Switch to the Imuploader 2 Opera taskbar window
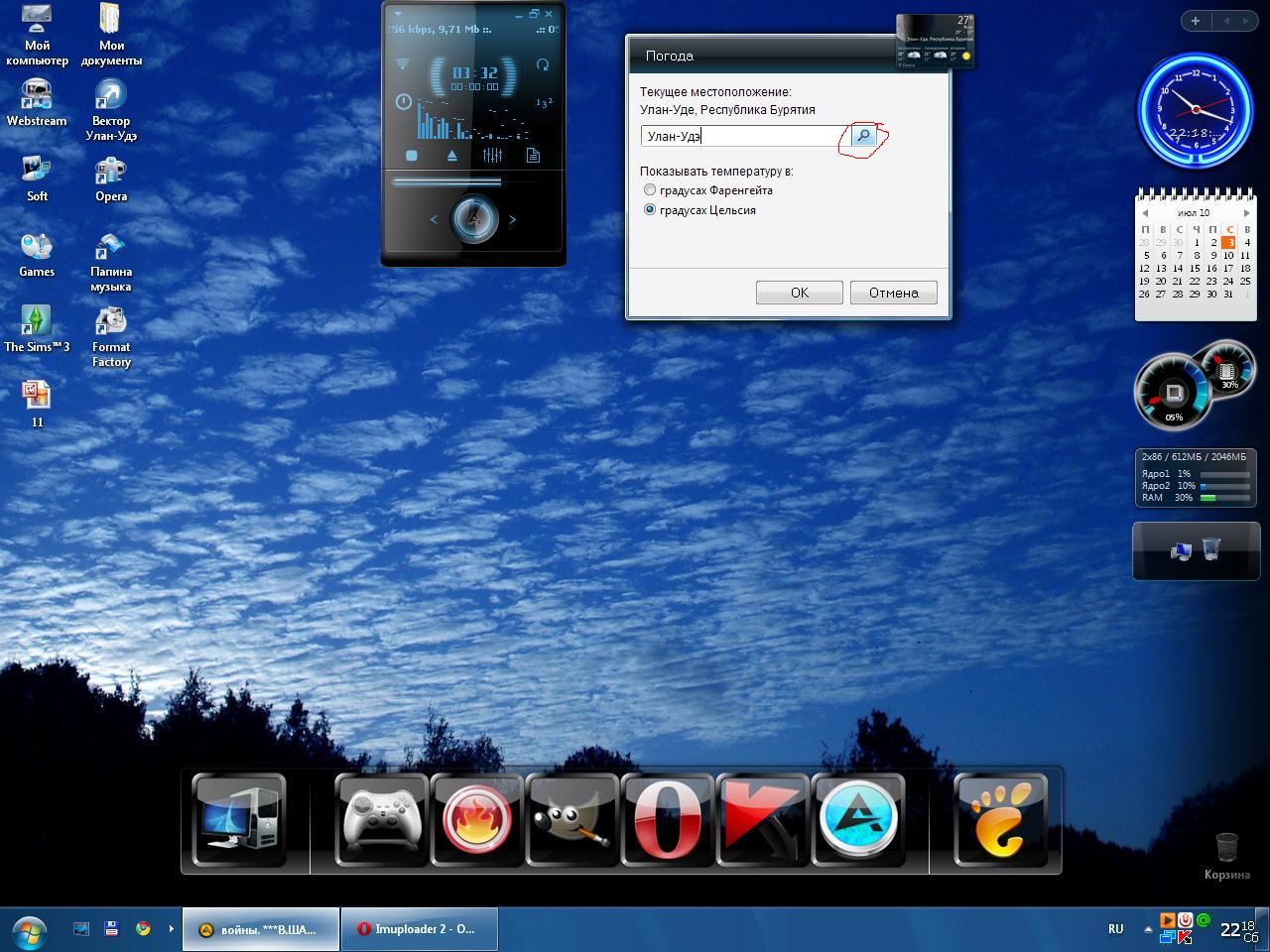The height and width of the screenshot is (952, 1270). pos(418,929)
